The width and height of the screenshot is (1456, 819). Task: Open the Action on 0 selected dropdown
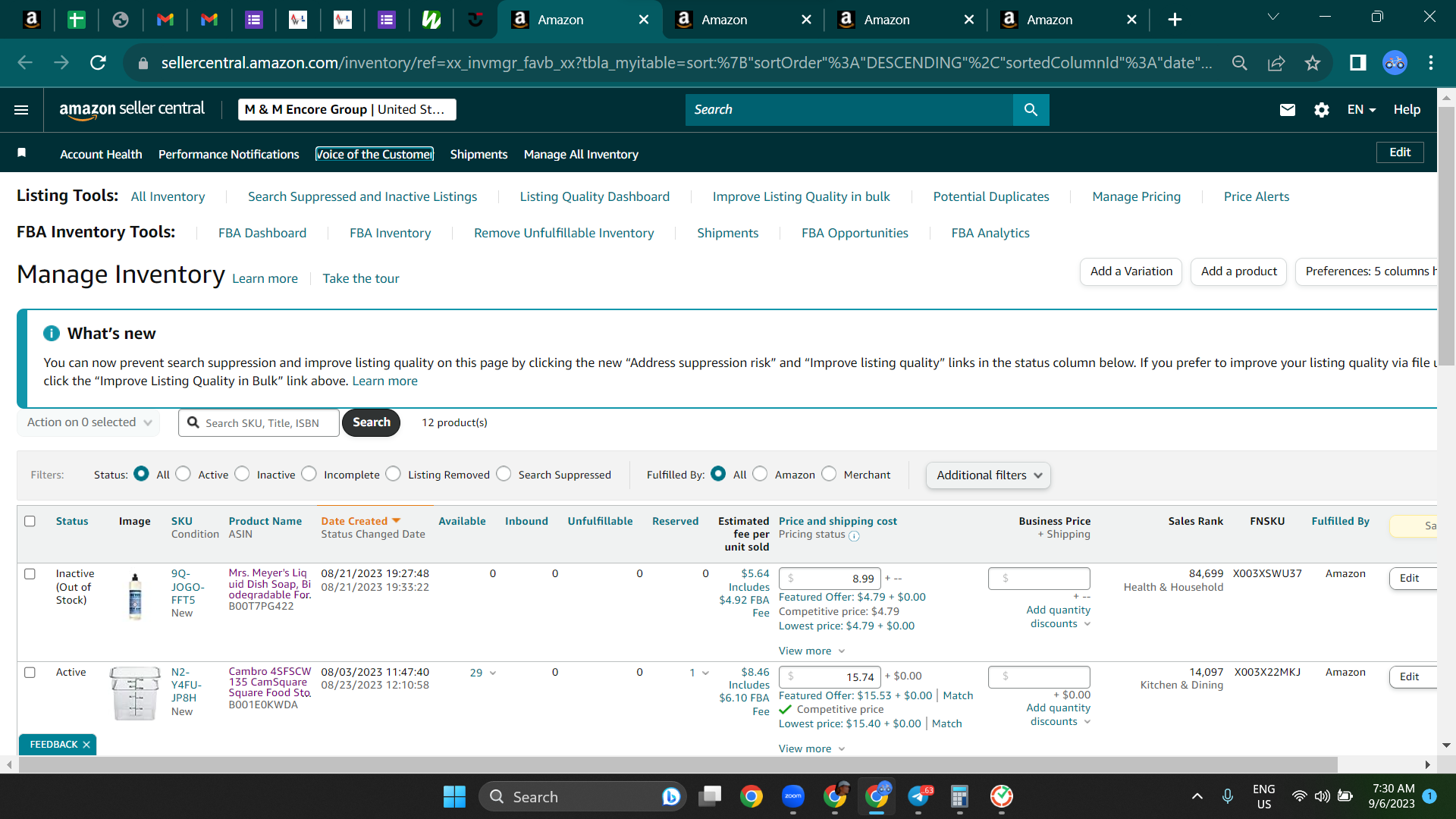(89, 422)
